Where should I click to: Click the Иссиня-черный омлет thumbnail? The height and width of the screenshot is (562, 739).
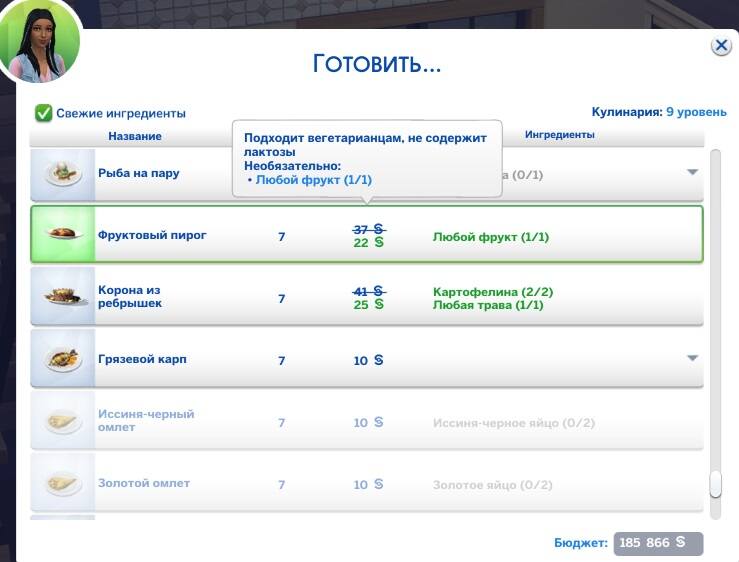coord(63,421)
